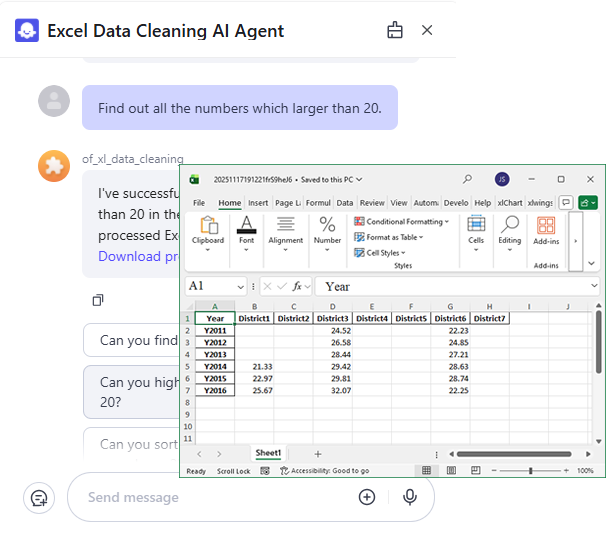Screen dimensions: 606x533
Task: Open the Excel search magnifier in the title bar
Action: point(467,179)
